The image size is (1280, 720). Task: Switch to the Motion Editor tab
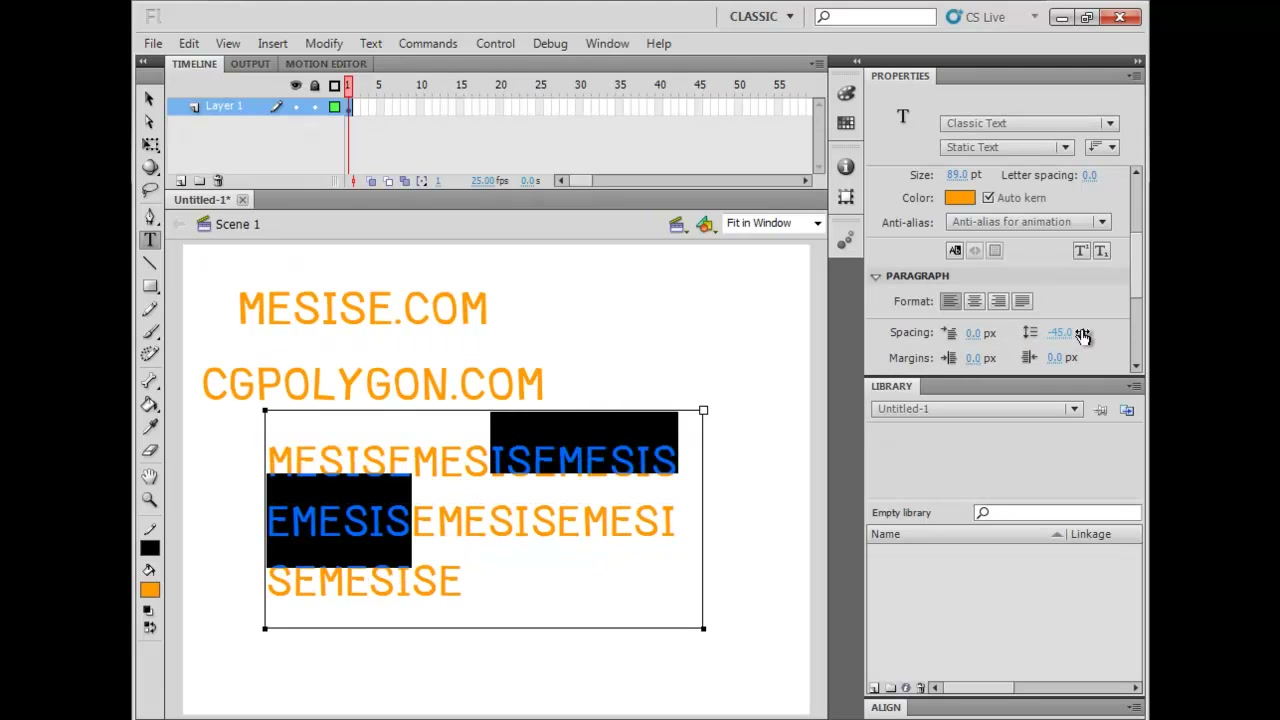tap(326, 64)
